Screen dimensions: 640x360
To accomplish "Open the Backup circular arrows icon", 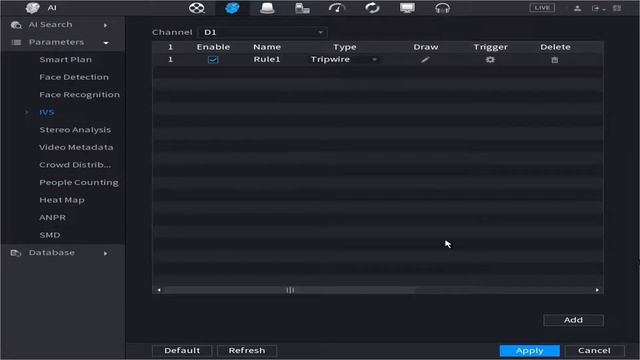I will tap(372, 8).
